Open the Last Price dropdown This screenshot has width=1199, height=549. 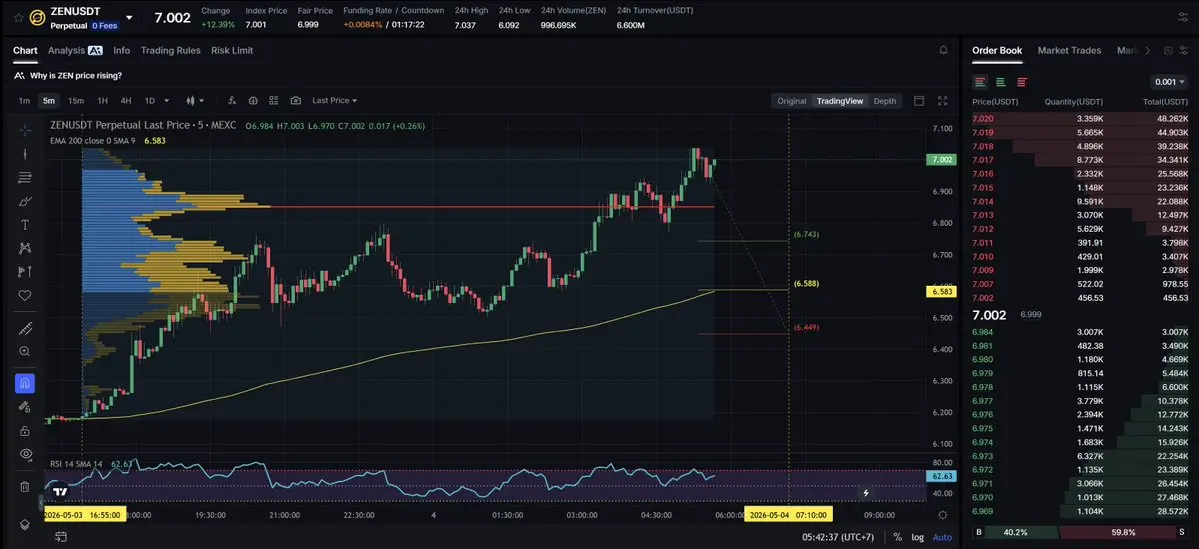click(x=334, y=101)
